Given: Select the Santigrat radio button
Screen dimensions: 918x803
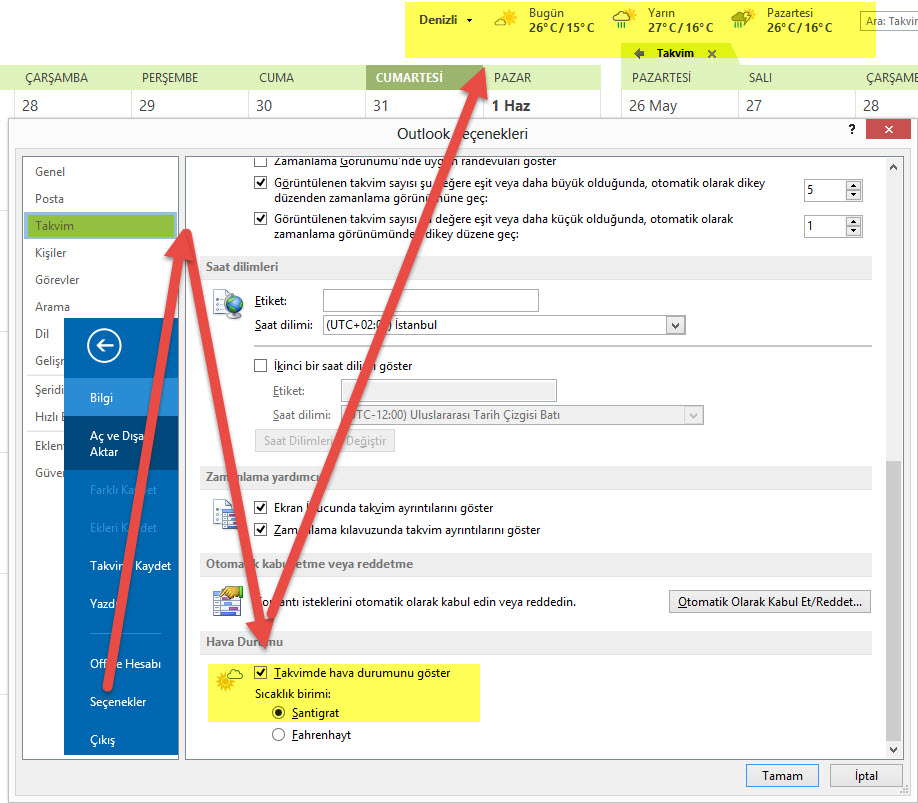Looking at the screenshot, I should 279,713.
